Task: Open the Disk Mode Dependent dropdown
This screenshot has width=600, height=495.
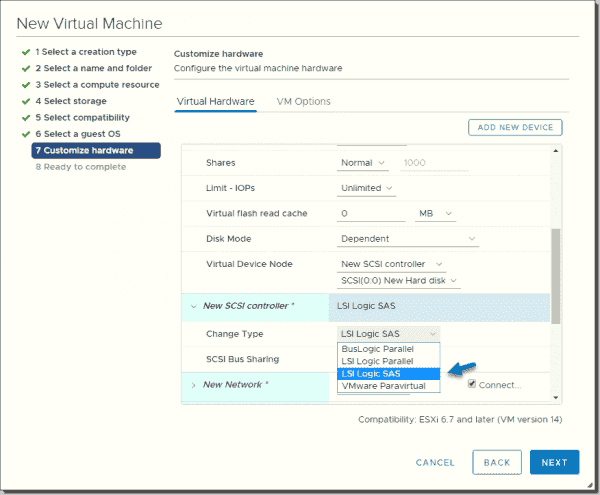Action: (x=408, y=239)
